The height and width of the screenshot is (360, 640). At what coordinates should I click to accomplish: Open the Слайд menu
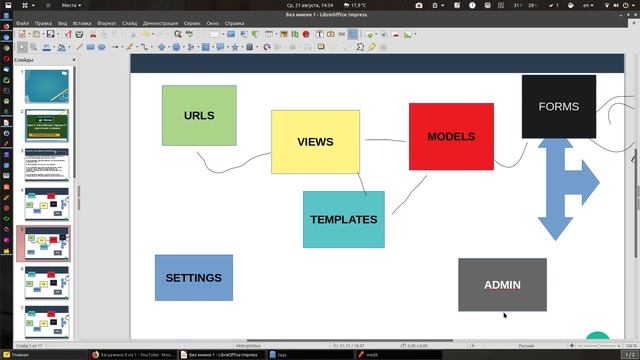tap(129, 23)
